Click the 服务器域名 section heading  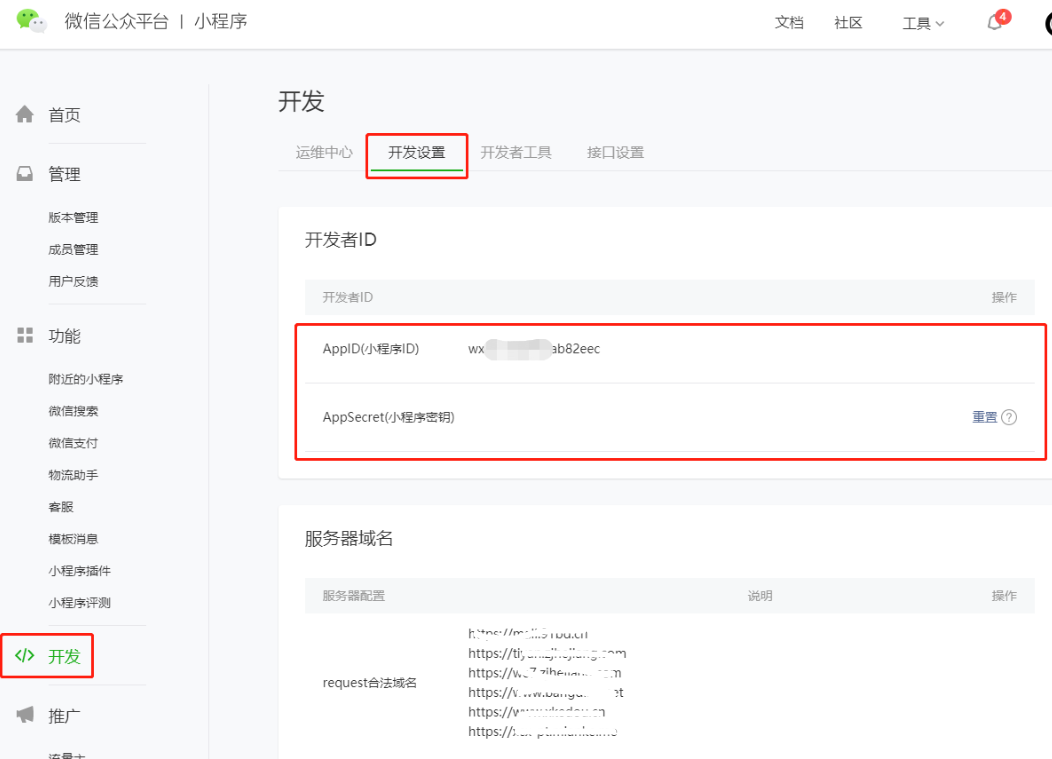tap(349, 538)
